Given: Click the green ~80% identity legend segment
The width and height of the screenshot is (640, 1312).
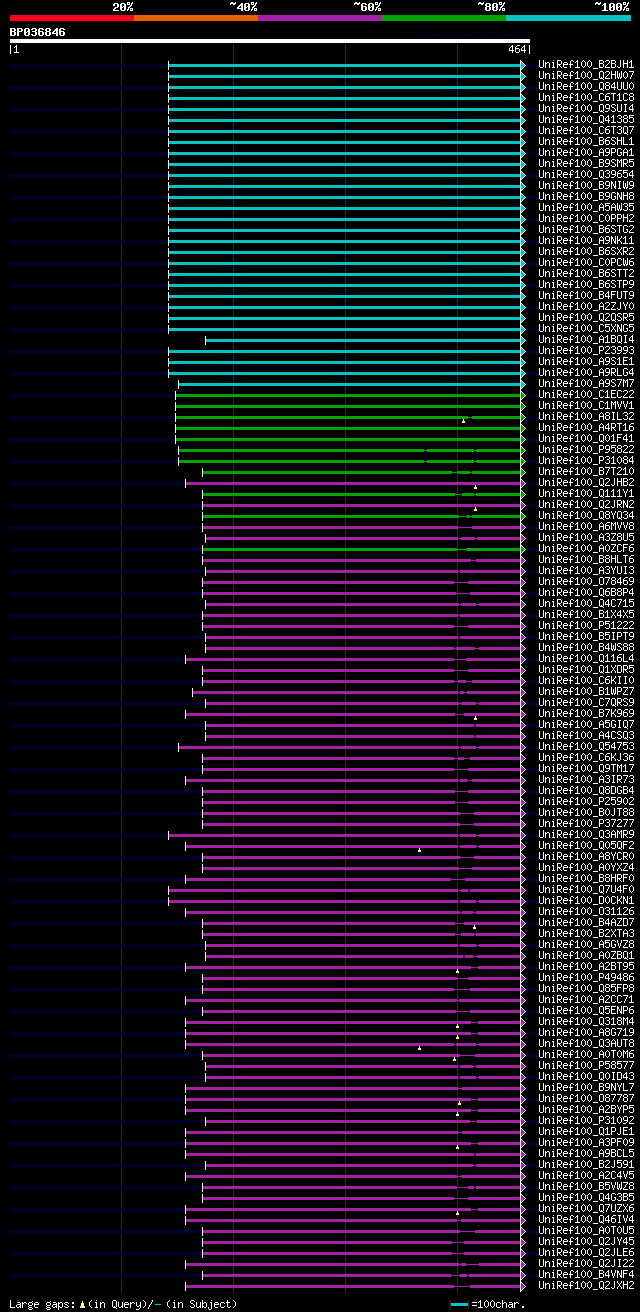Looking at the screenshot, I should (x=444, y=18).
